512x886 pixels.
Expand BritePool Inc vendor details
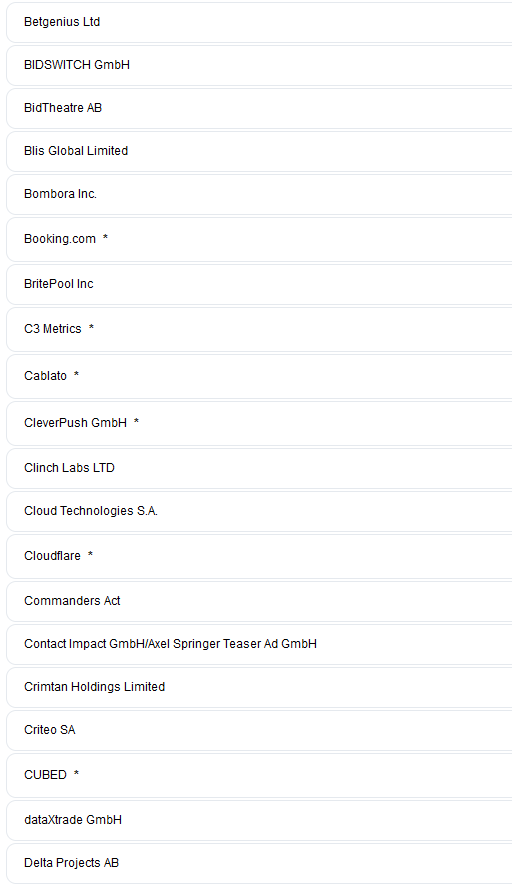coord(259,284)
